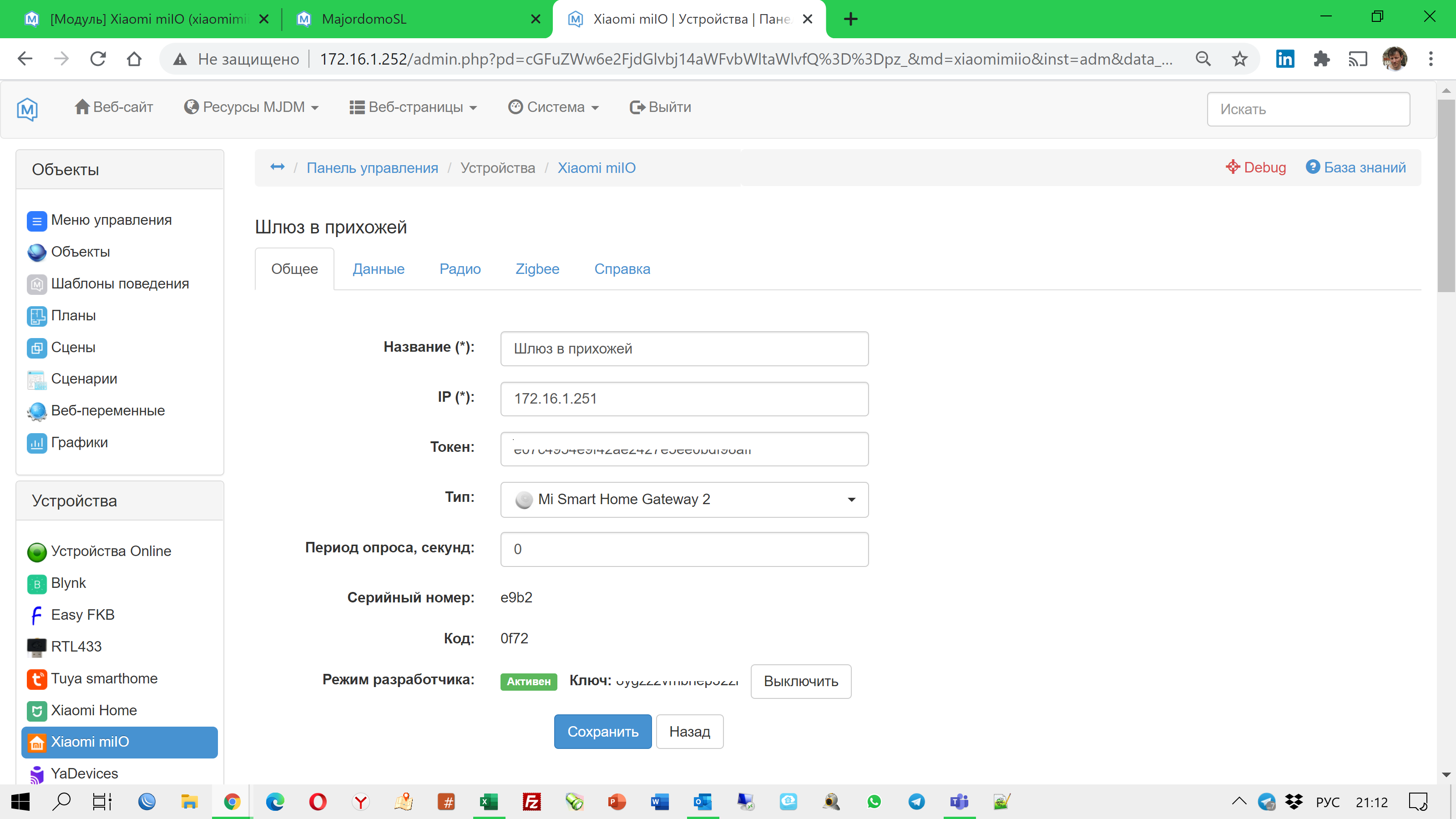Open Tuya smarthome in sidebar
This screenshot has height=819, width=1456.
[104, 678]
